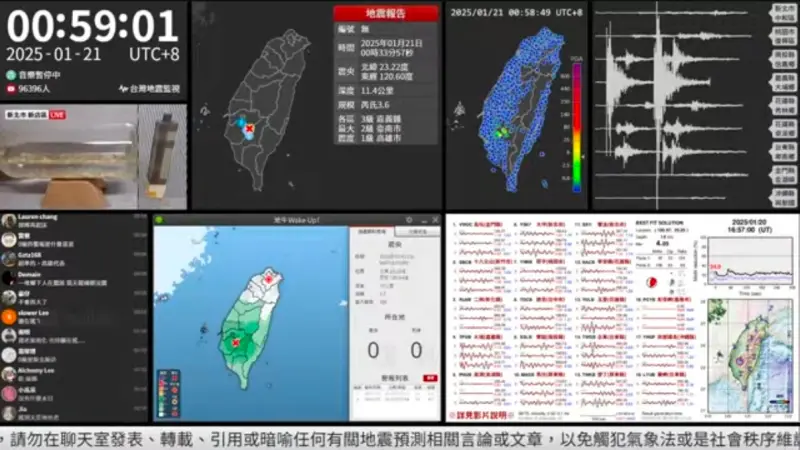Click the scrolling notice ticker along the bottom
Image resolution: width=800 pixels, height=450 pixels.
coord(400,439)
